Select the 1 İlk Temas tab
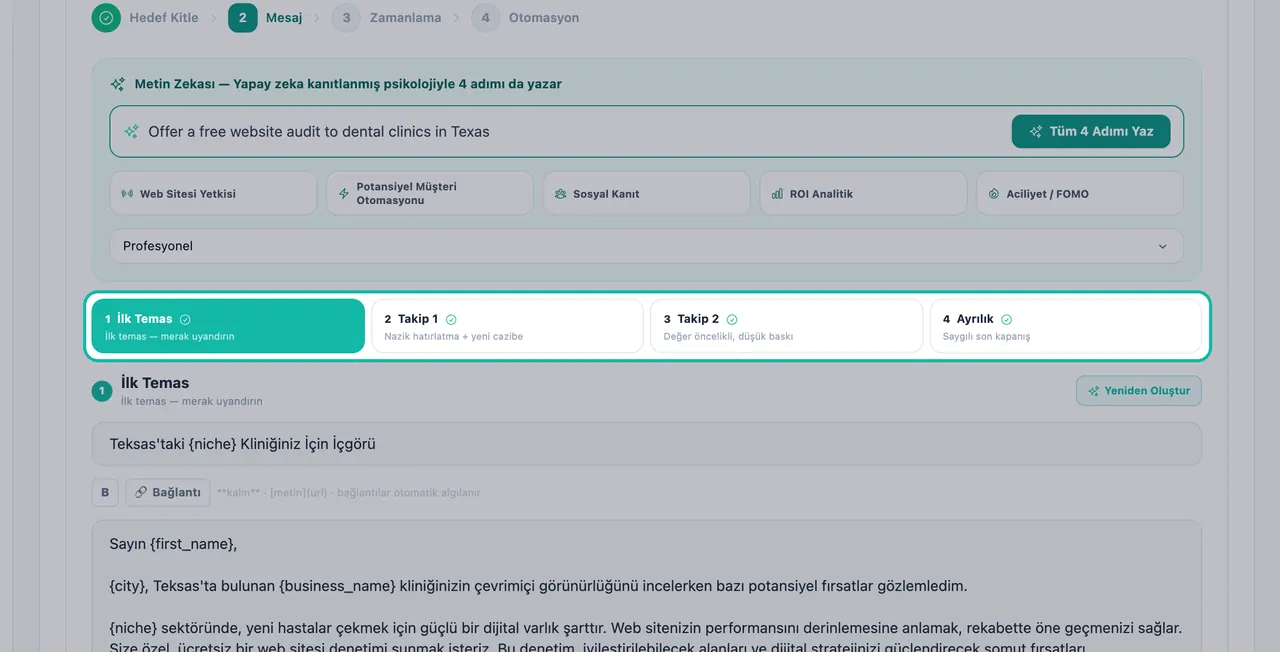 click(x=228, y=326)
